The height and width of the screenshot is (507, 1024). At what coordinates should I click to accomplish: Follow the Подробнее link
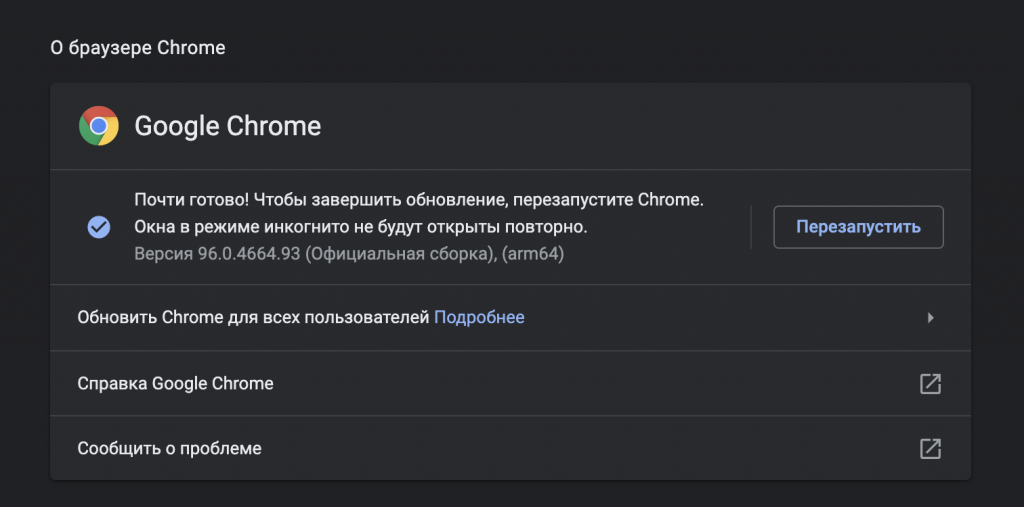(x=479, y=317)
